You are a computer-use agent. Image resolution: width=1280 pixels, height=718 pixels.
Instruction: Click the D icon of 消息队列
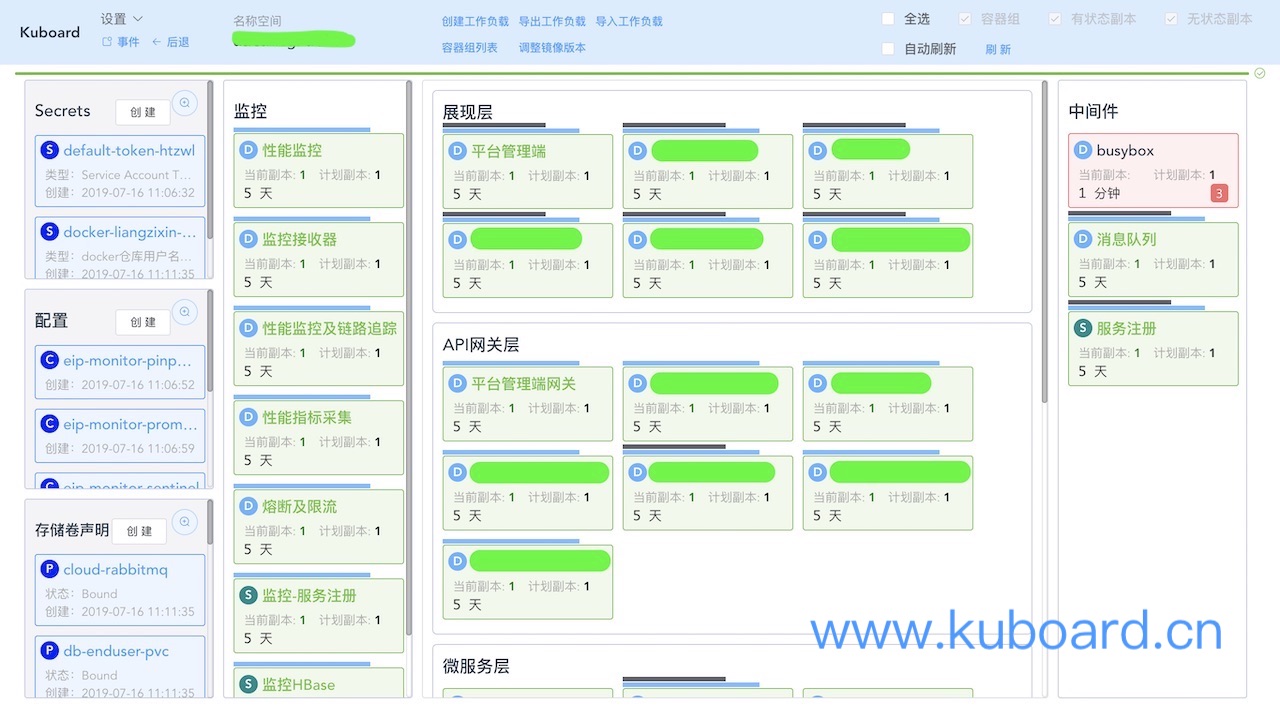coord(1083,239)
